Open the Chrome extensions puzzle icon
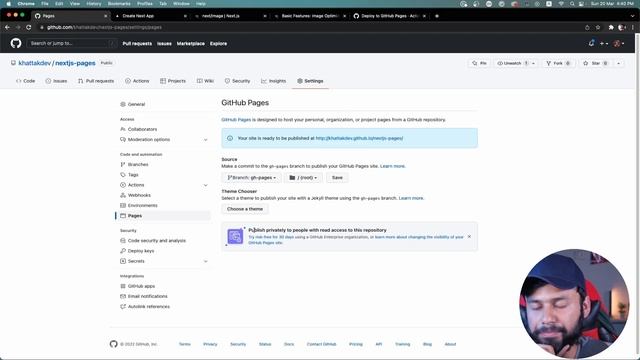 click(x=611, y=27)
